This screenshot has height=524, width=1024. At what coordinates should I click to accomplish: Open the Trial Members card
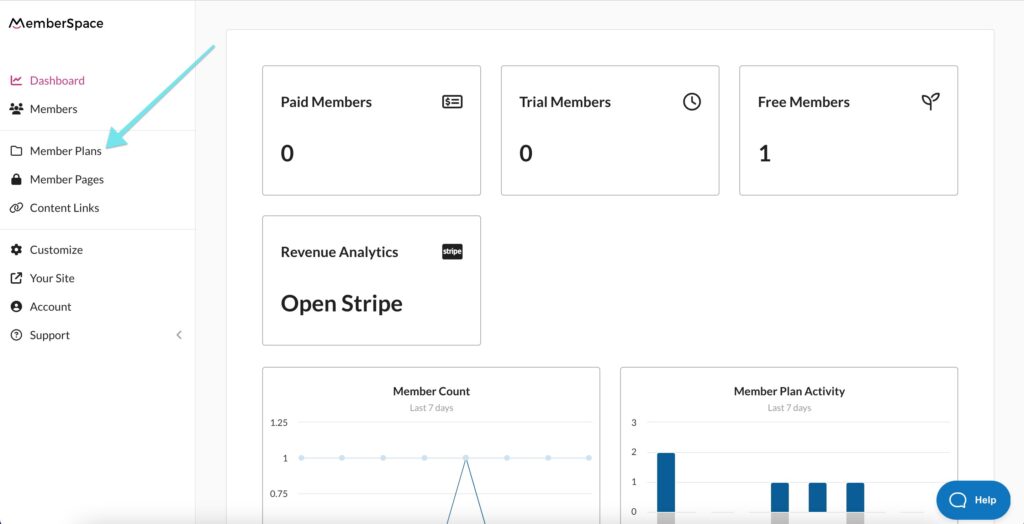click(610, 130)
